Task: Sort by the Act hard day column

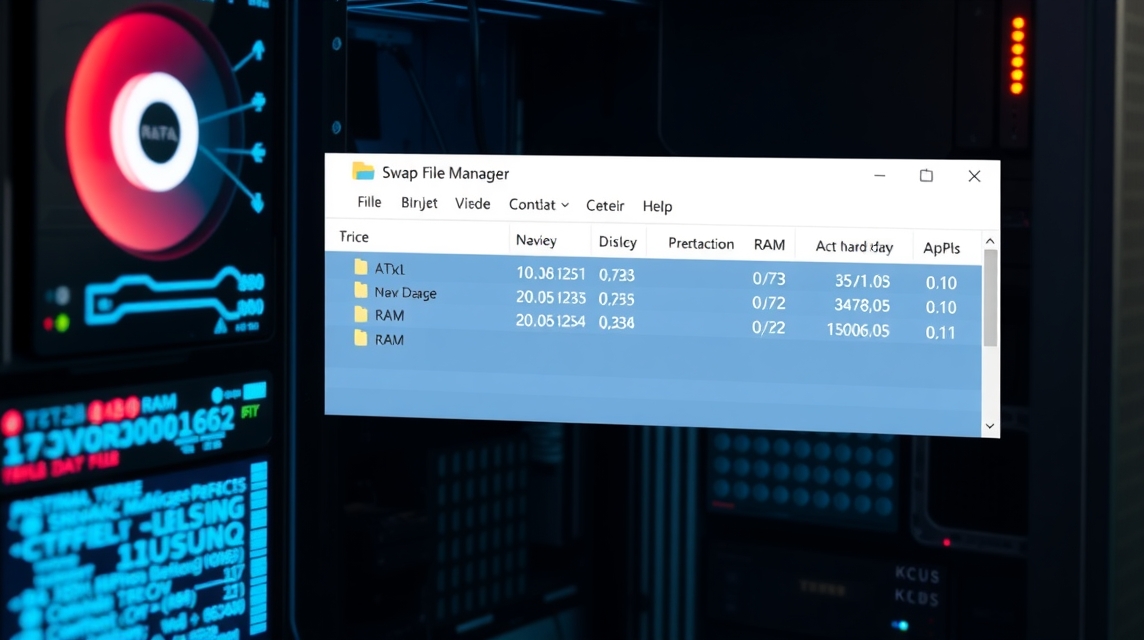Action: [854, 246]
